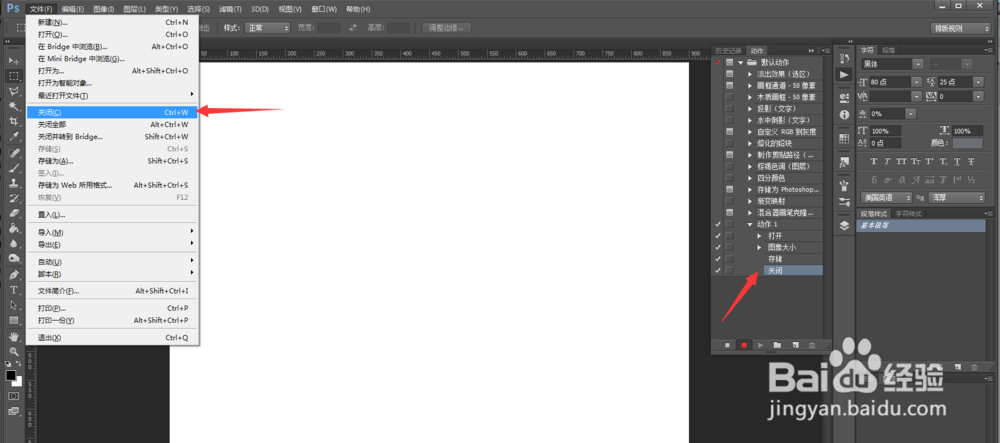Select the Magic Wand tool
The width and height of the screenshot is (1000, 443).
click(x=13, y=106)
